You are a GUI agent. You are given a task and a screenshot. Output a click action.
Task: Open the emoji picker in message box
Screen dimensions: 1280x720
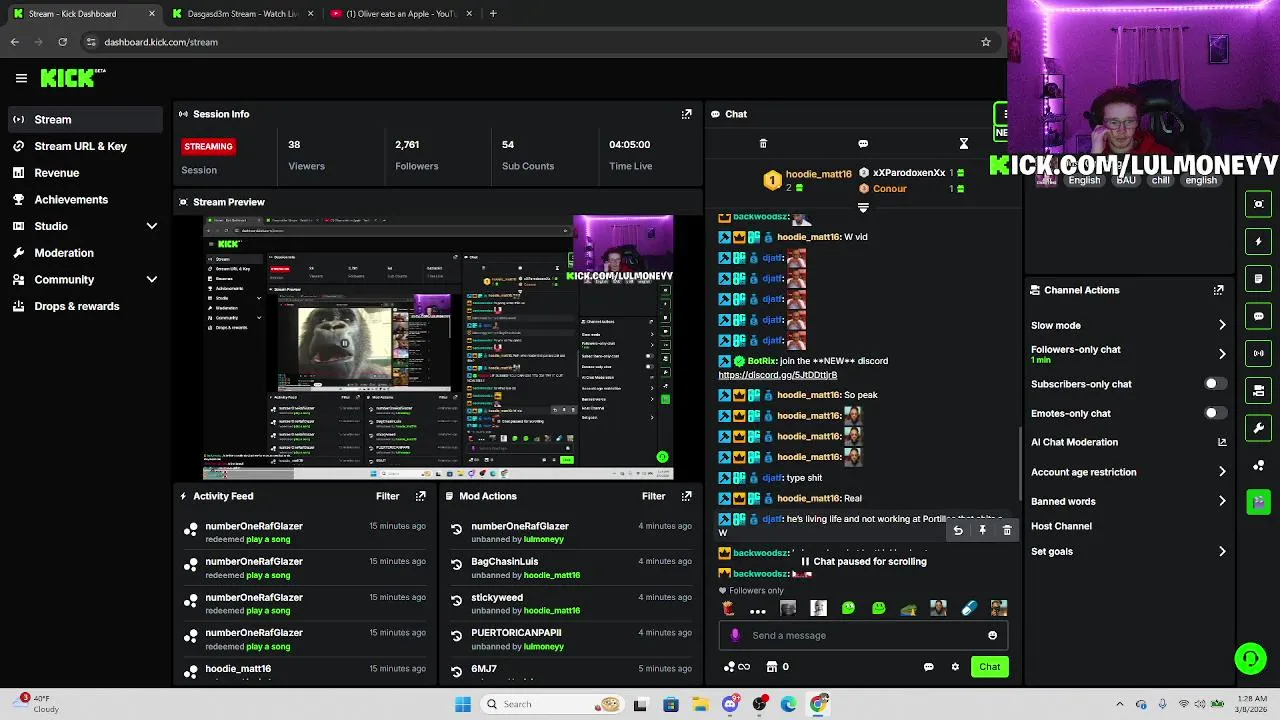992,635
